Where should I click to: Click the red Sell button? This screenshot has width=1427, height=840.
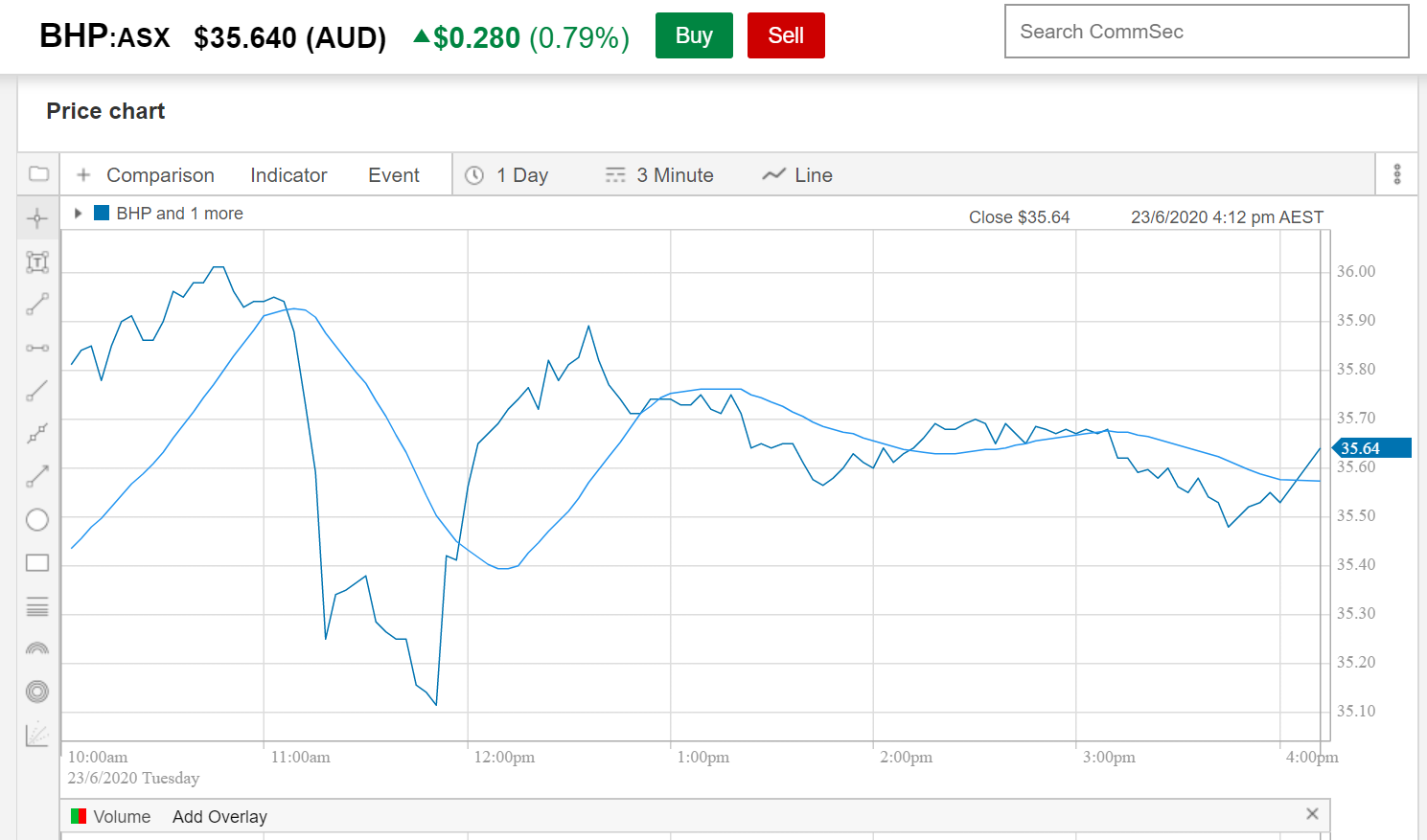(786, 35)
